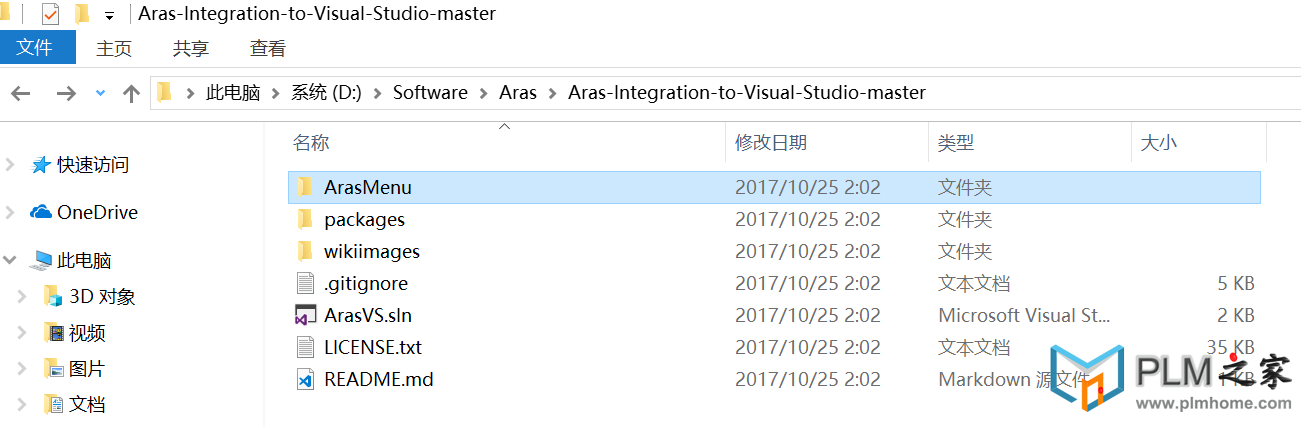Screen dimensions: 1301x427
Task: Click the Software breadcrumb segment
Action: [x=430, y=93]
